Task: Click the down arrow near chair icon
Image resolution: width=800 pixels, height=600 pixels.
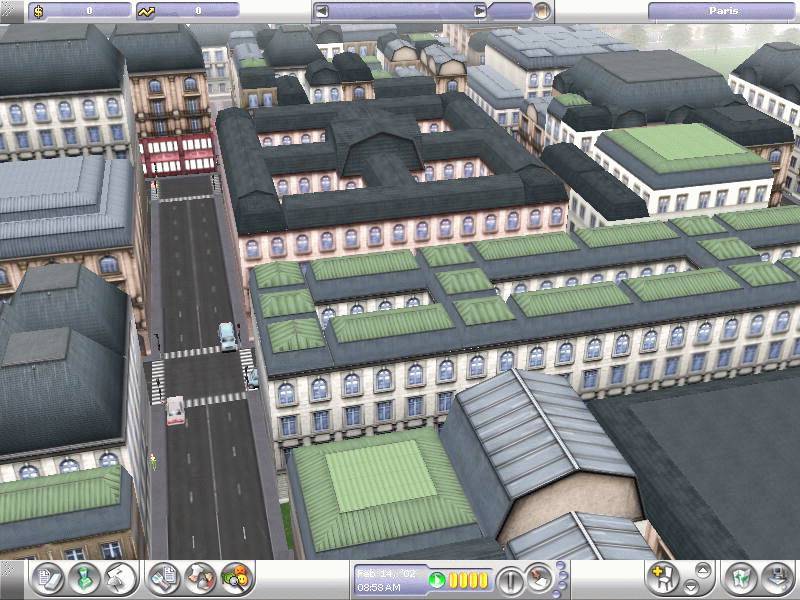Action: (x=702, y=588)
